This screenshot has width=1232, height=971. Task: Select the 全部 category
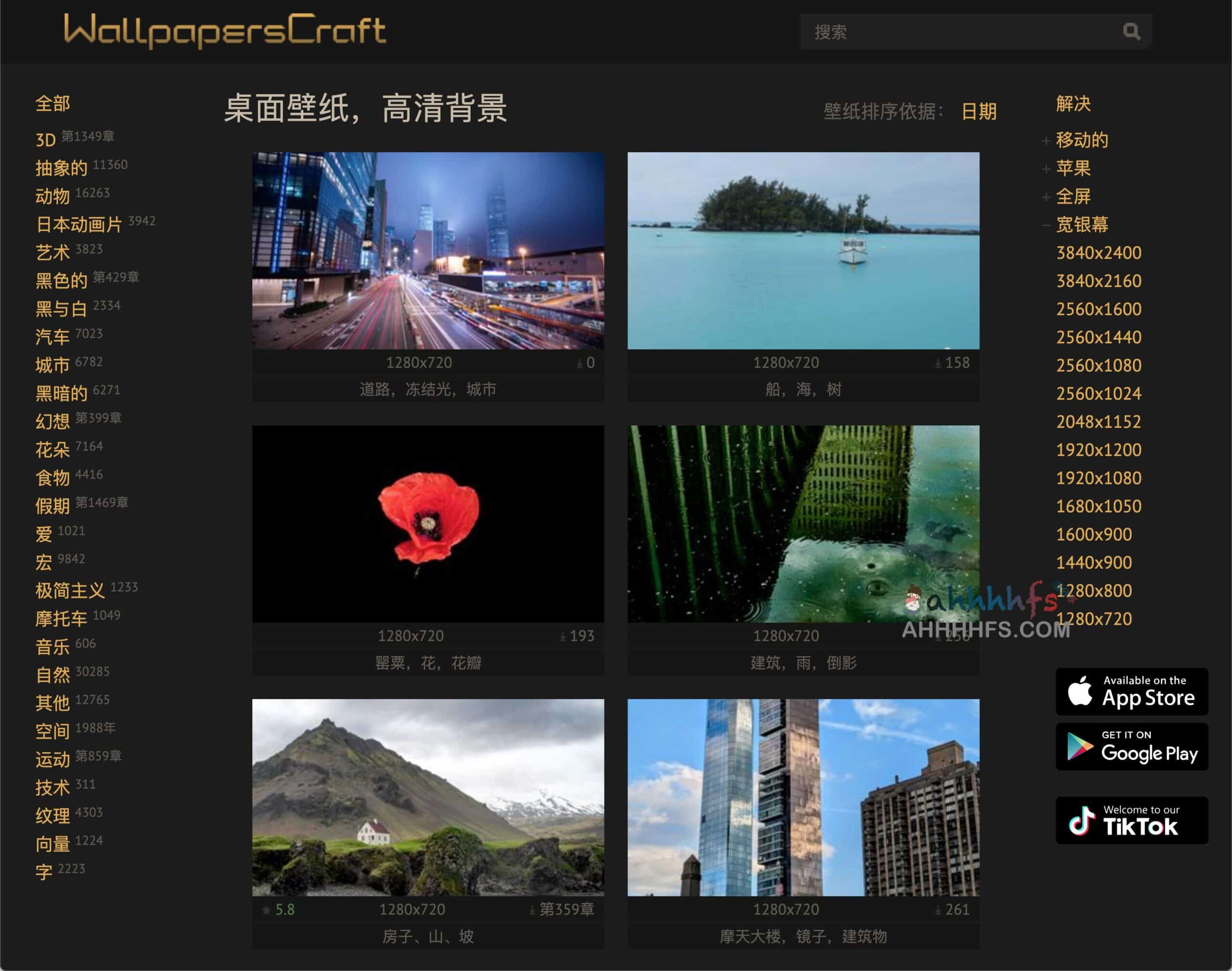coord(53,104)
